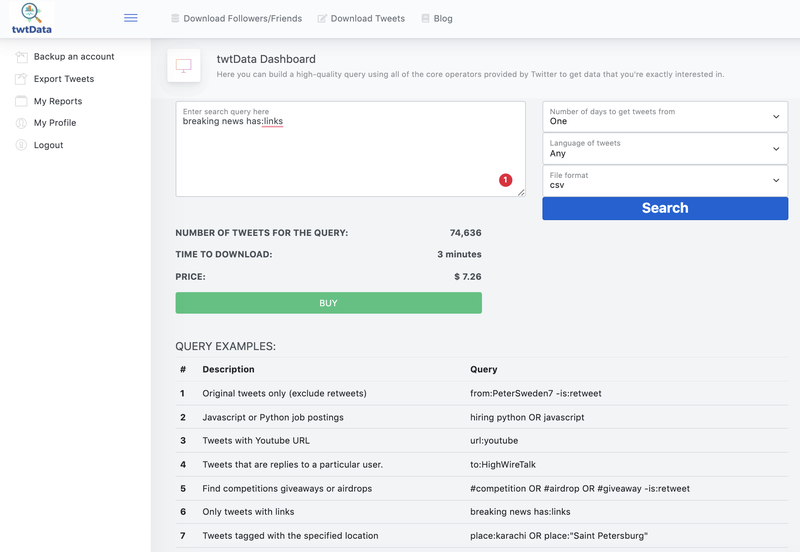Open Download Followers/Friends menu
The width and height of the screenshot is (800, 552).
pos(242,18)
